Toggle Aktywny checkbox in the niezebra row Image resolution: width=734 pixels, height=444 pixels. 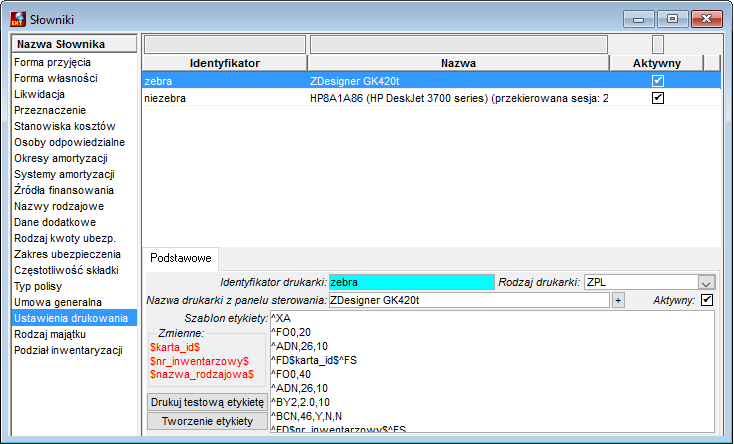(x=658, y=97)
